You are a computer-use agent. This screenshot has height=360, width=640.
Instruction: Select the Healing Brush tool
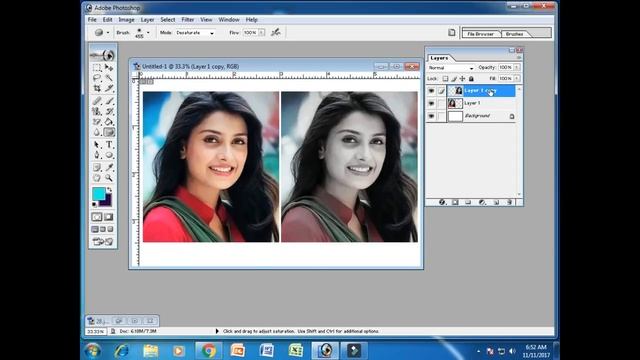(x=97, y=100)
